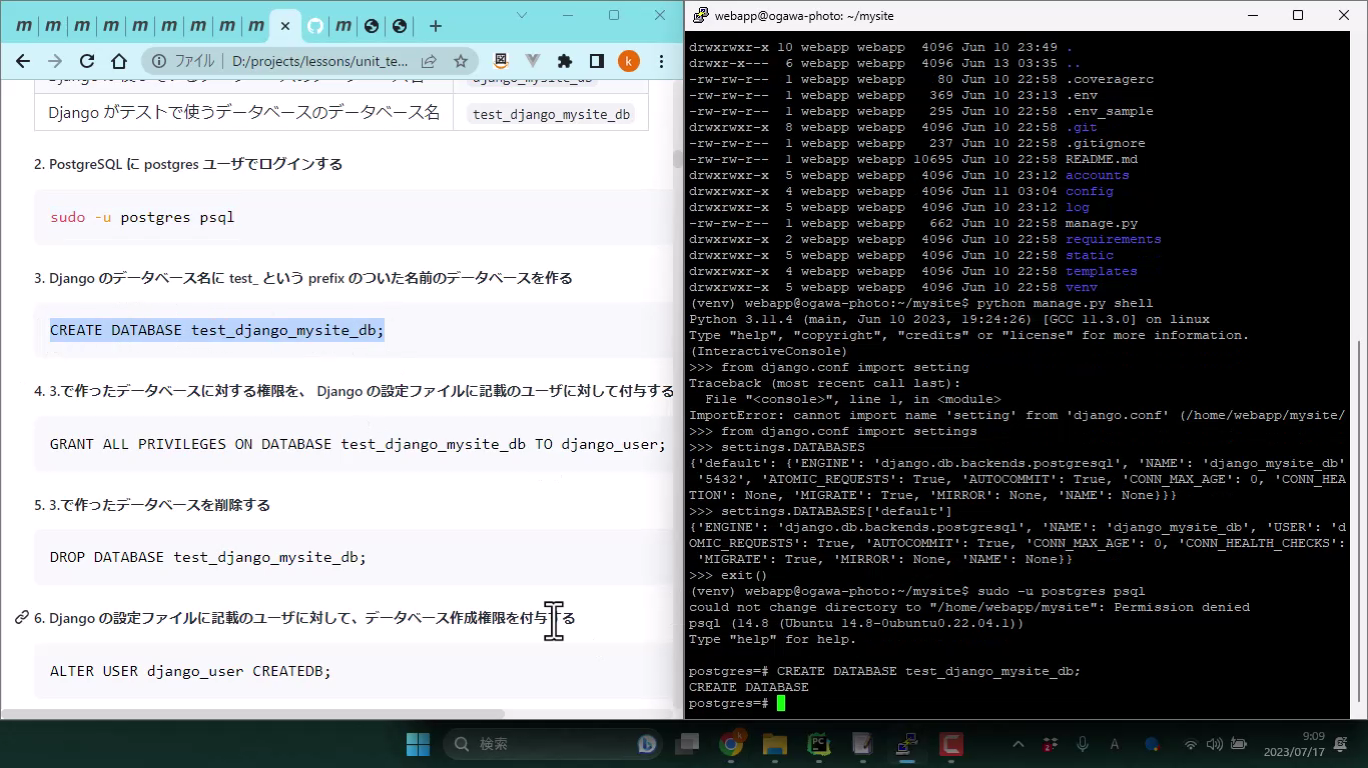Launch PyCharm from the taskbar
Screen dimensions: 1368x768
click(x=819, y=744)
